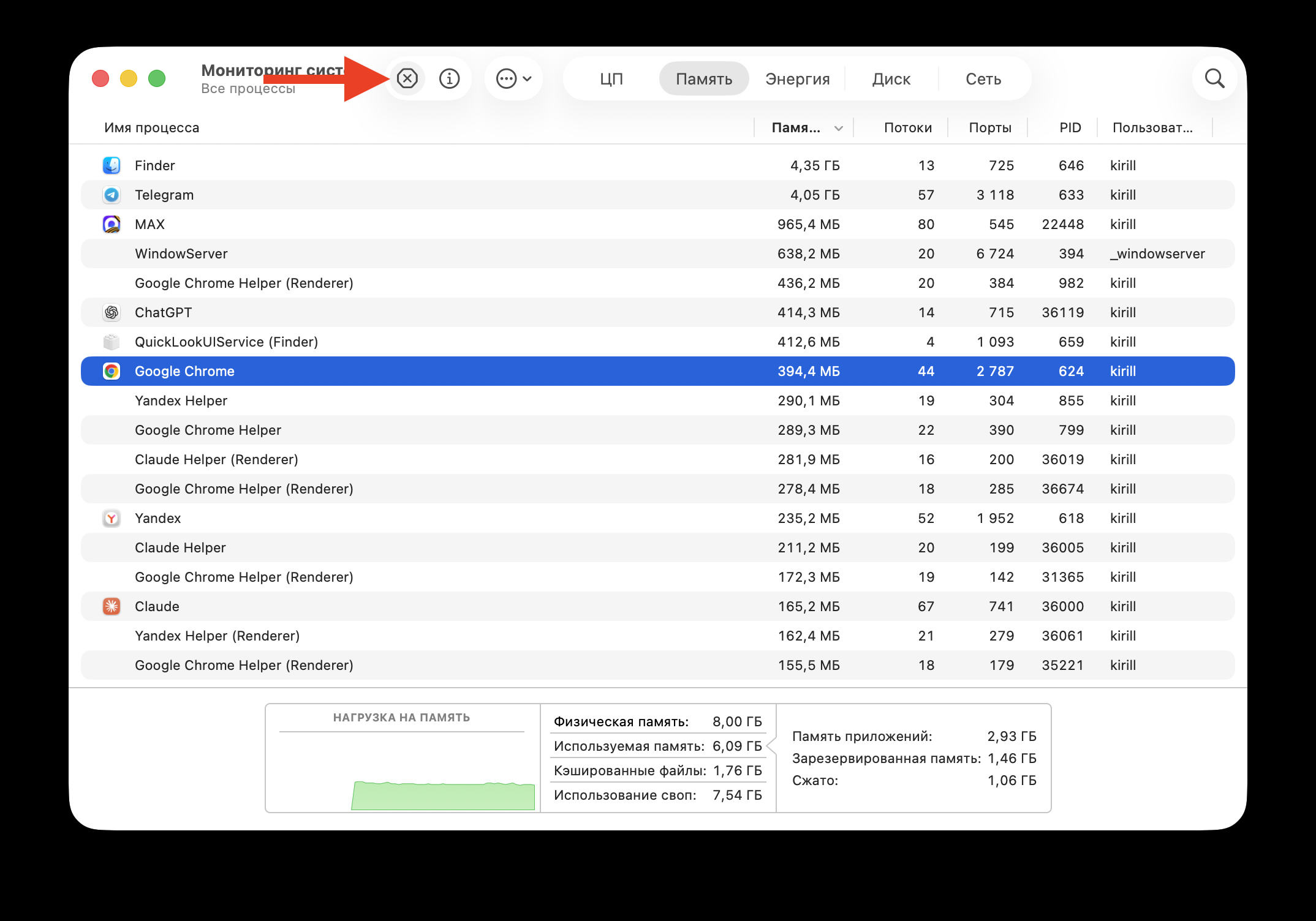Screen dimensions: 1316x921
Task: Click the Кэшированные файлы 1,76 ГБ entry
Action: (657, 770)
